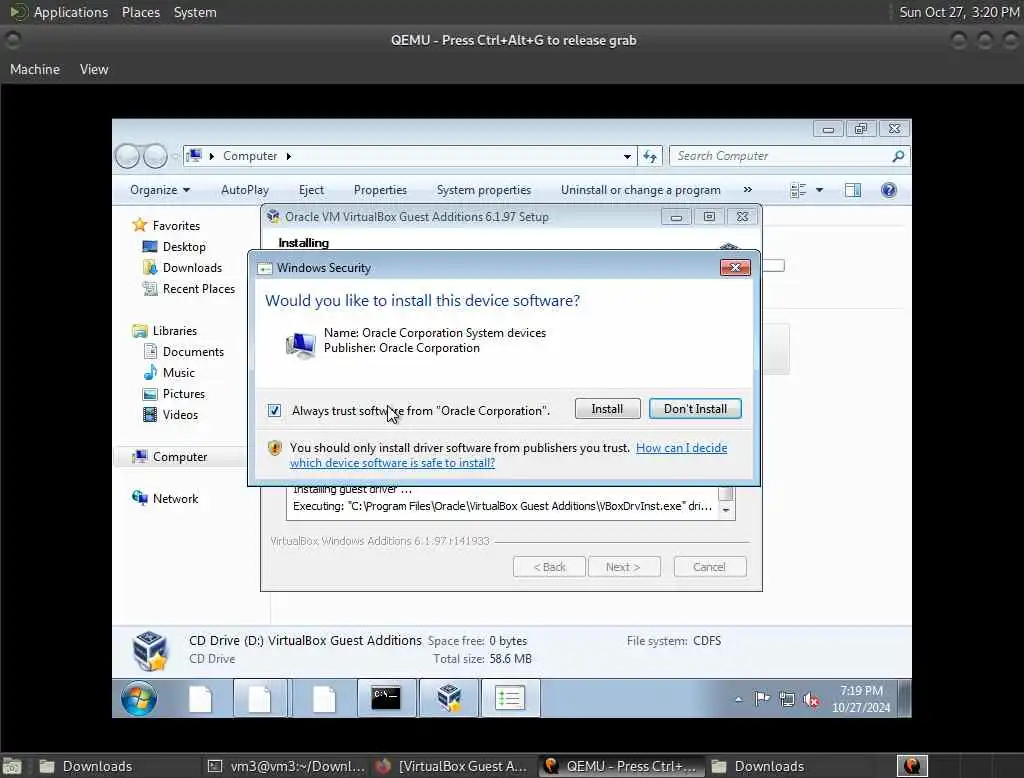The height and width of the screenshot is (778, 1024).
Task: Open the first blank document taskbar icon
Action: tap(200, 698)
